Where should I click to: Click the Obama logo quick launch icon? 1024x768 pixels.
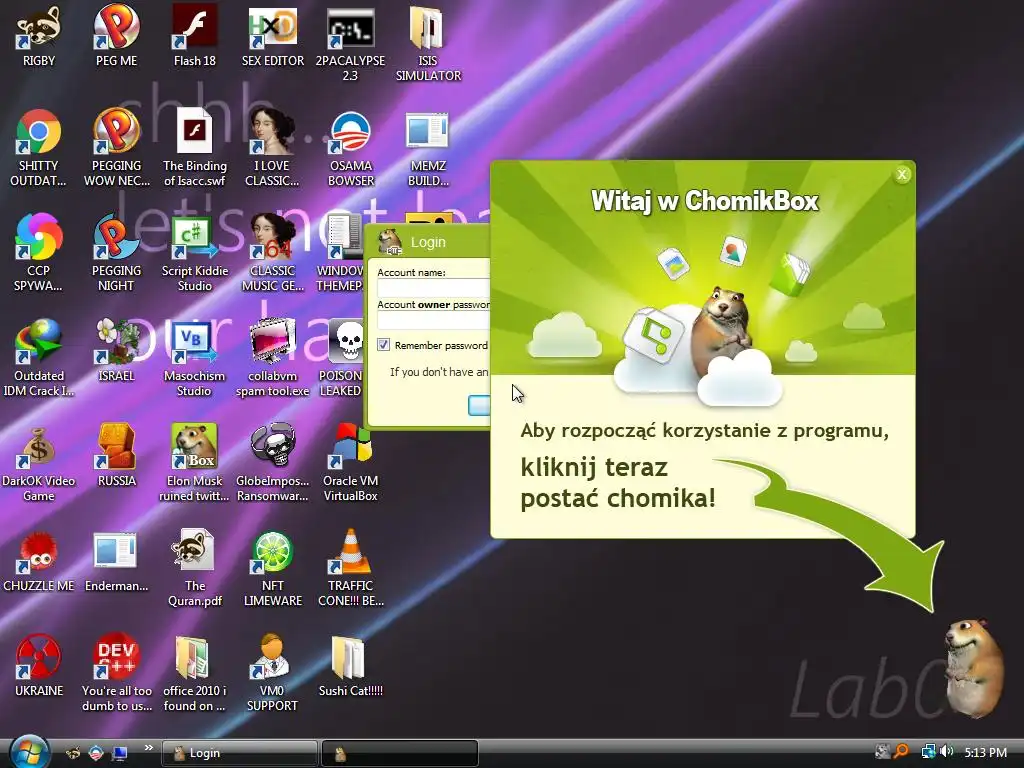tap(96, 753)
